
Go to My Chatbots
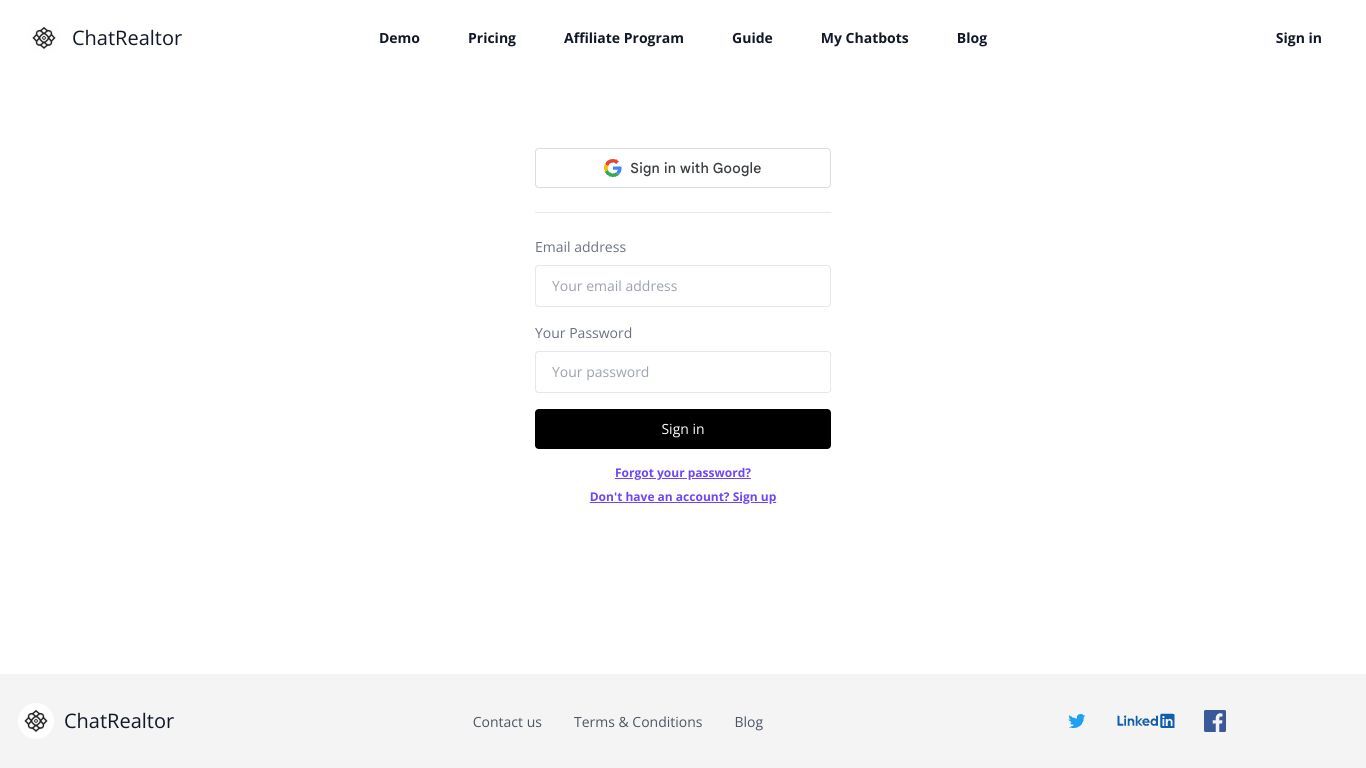tap(865, 38)
